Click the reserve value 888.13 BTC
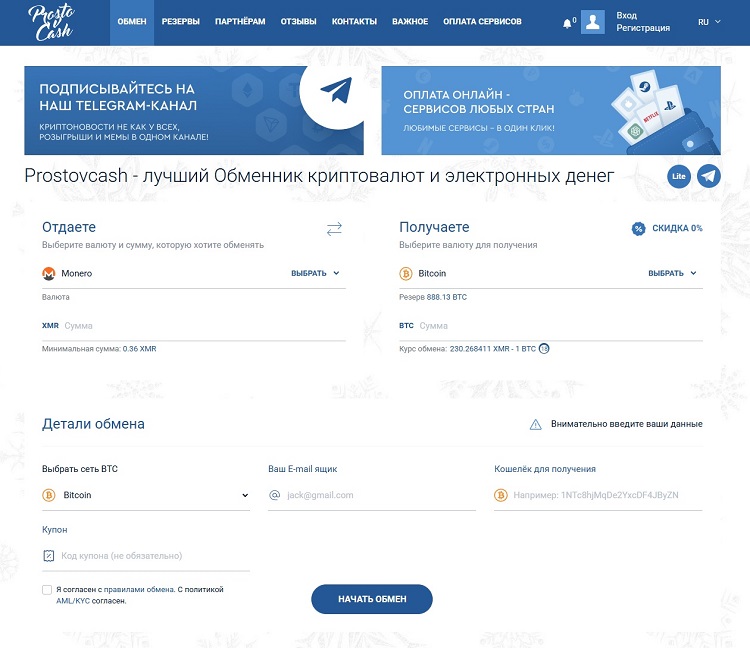 [447, 297]
